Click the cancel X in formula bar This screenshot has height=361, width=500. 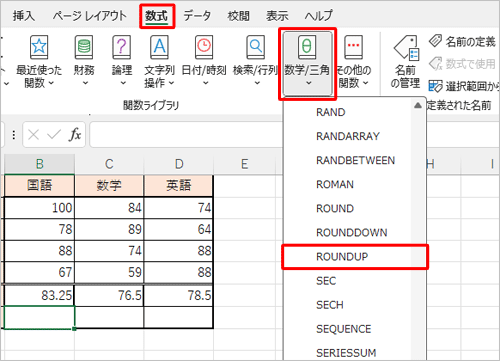pos(34,135)
